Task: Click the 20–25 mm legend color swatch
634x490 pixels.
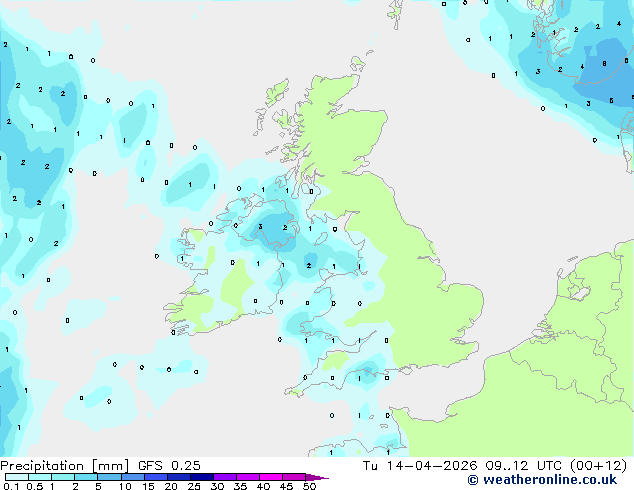Action: 178,477
